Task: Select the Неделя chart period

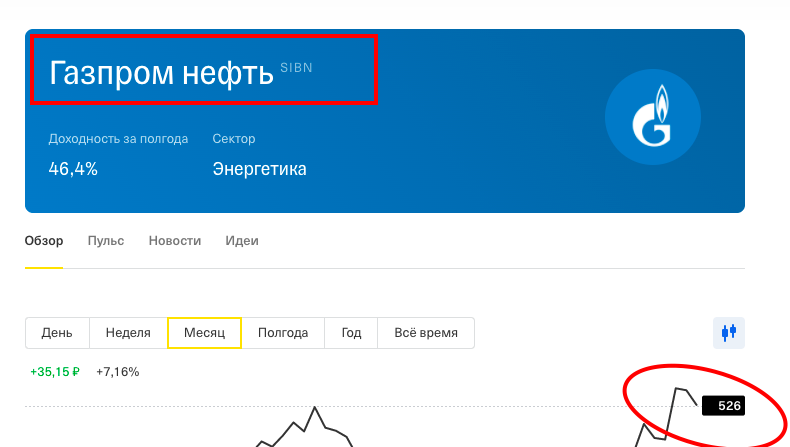Action: click(128, 333)
